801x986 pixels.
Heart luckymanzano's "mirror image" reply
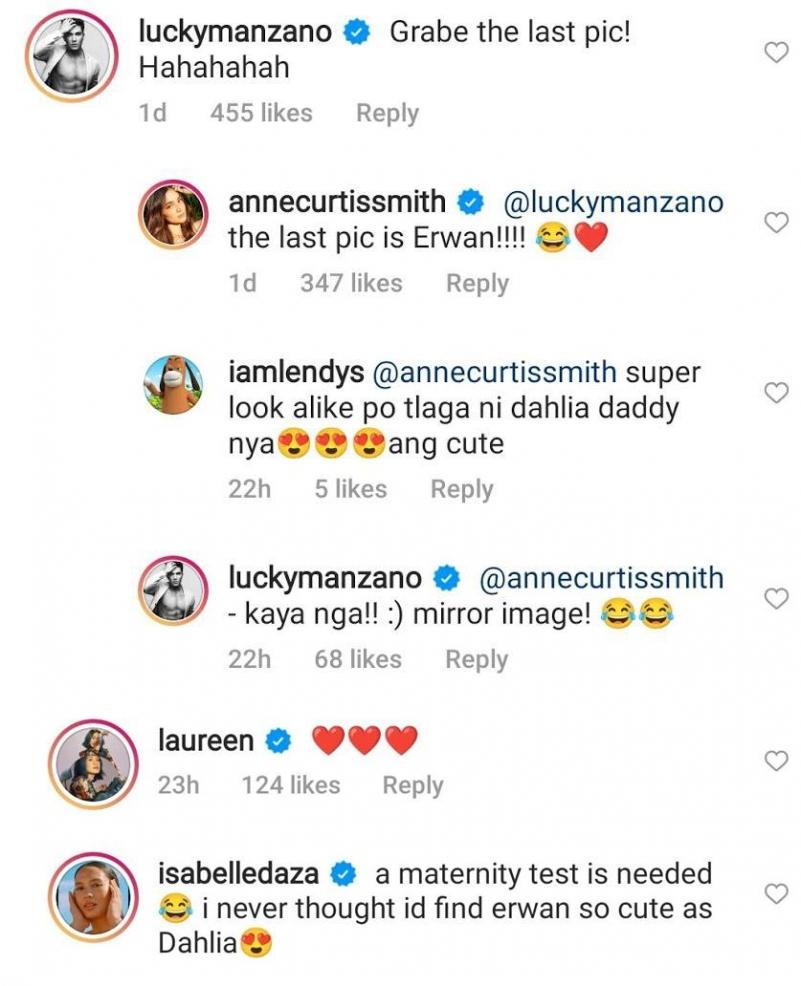point(776,598)
